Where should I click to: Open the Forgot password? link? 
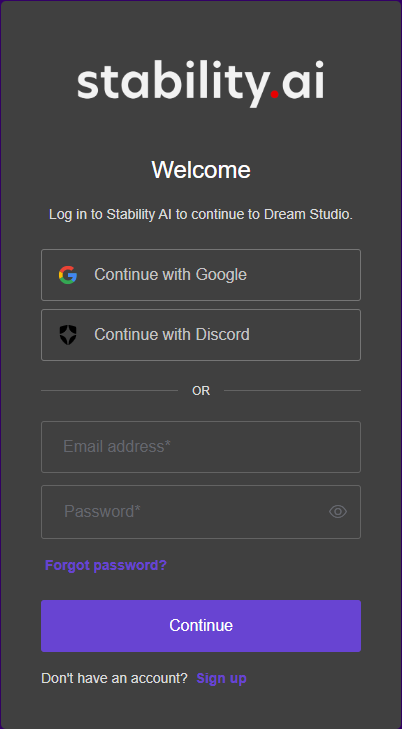point(105,565)
